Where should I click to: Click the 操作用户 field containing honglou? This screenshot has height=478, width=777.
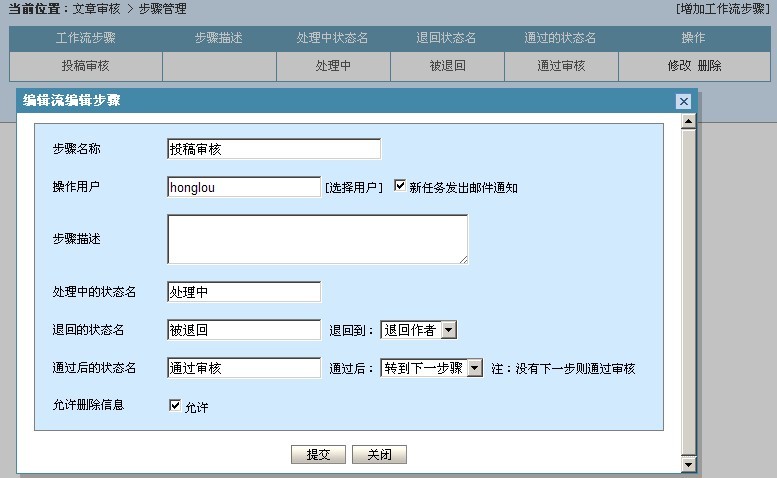click(x=244, y=187)
